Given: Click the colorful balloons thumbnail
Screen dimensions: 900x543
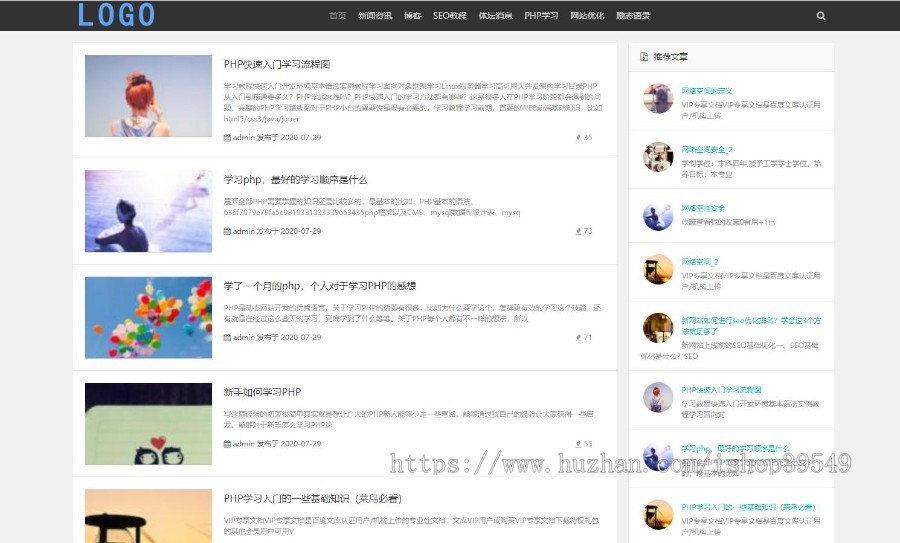Looking at the screenshot, I should (x=148, y=317).
